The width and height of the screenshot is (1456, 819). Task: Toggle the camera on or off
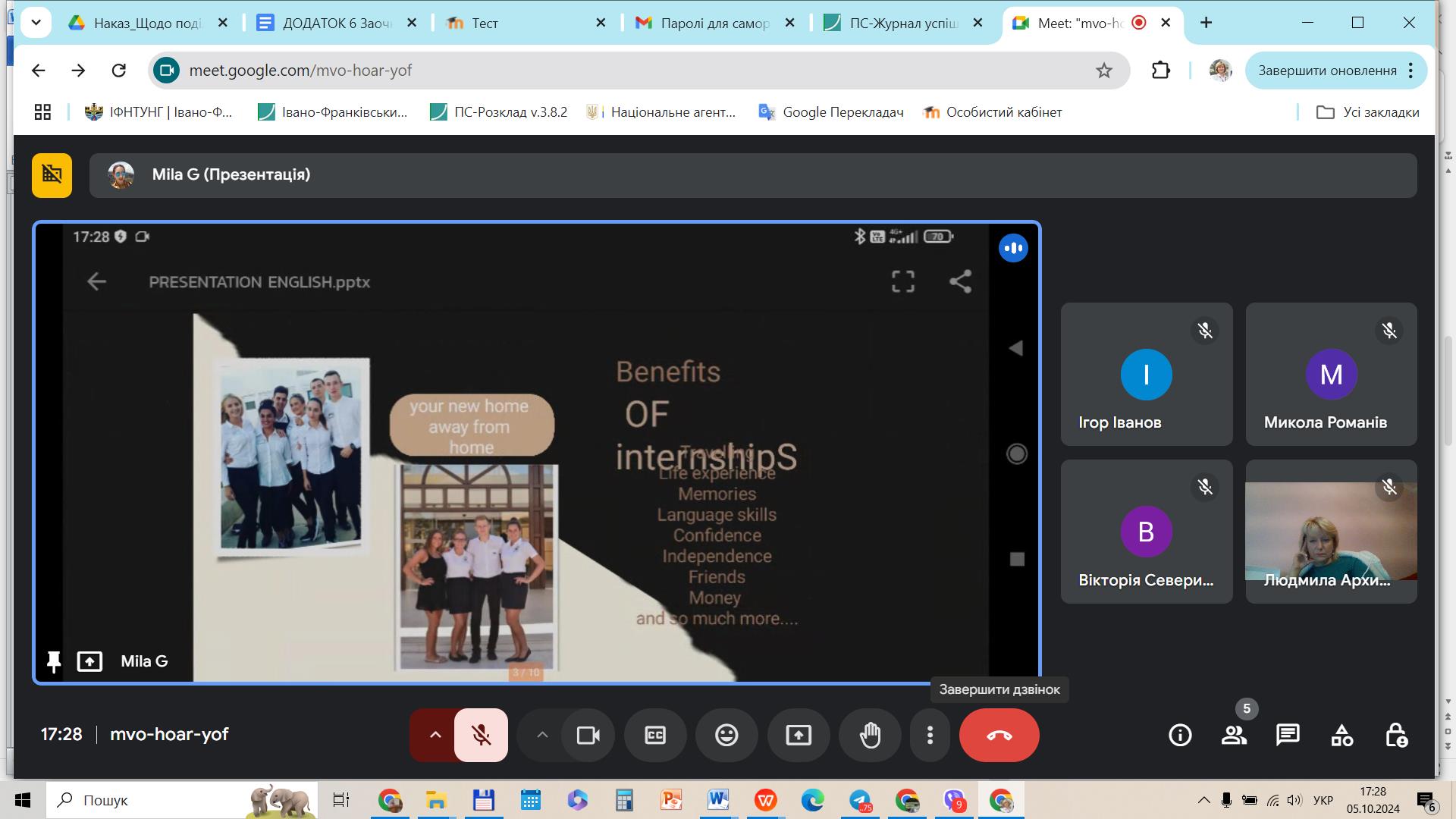coord(588,735)
